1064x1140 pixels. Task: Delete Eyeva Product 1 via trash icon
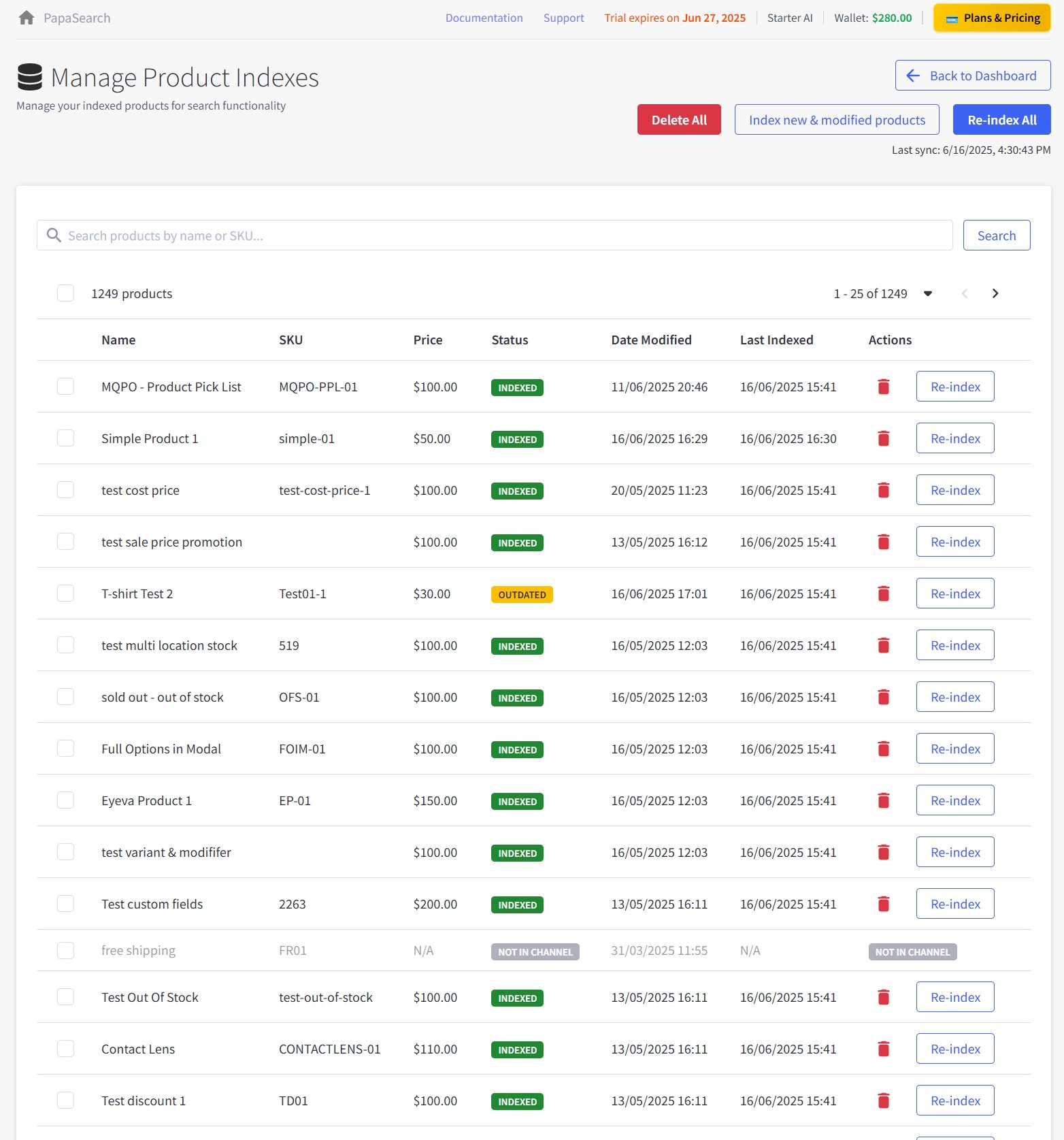[884, 800]
